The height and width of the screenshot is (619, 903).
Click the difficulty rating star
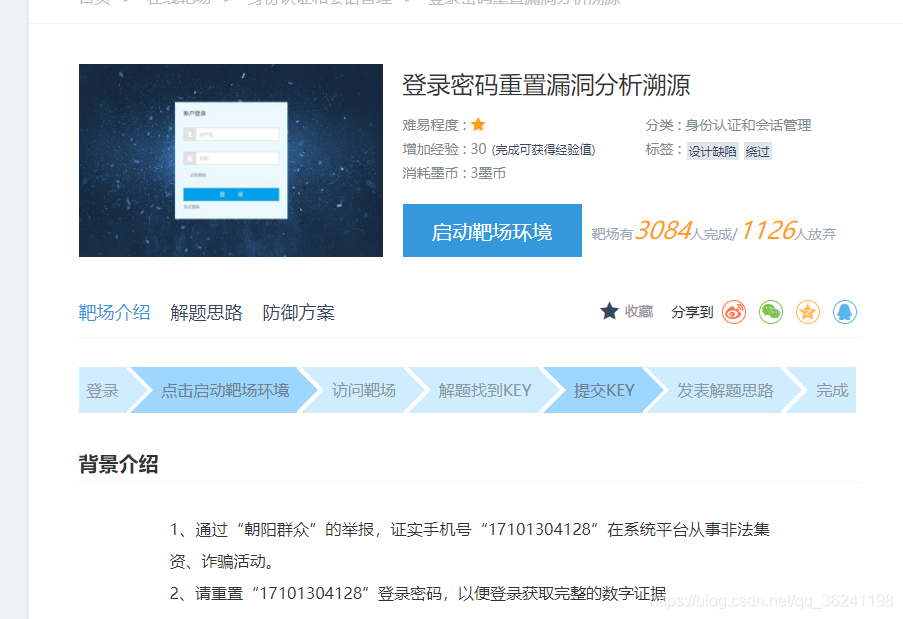click(x=478, y=124)
